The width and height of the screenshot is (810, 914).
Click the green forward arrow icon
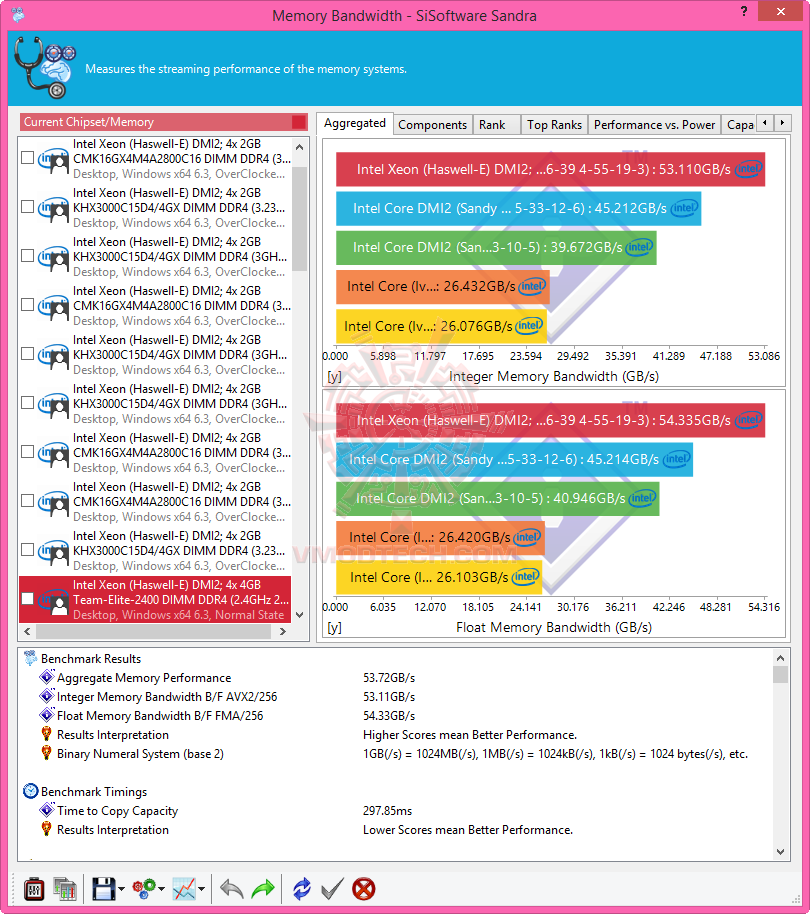263,889
